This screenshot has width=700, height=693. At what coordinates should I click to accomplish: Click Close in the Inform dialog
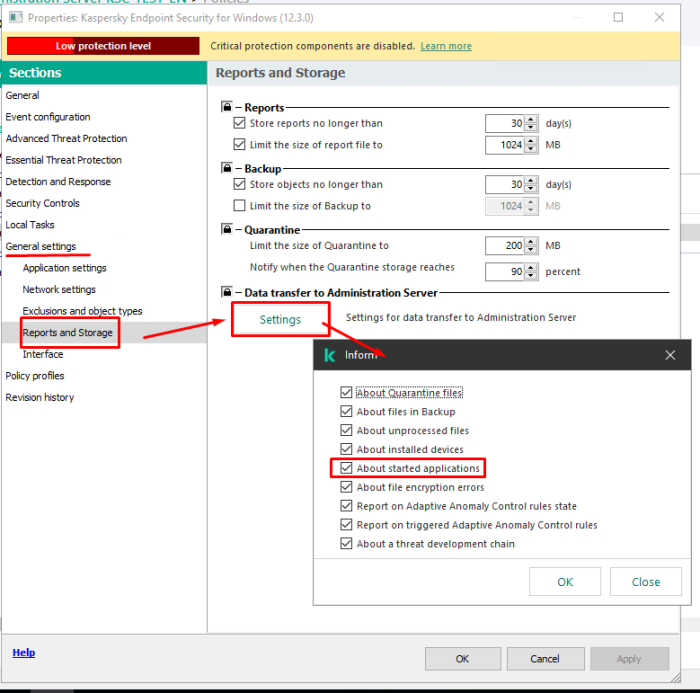tap(646, 581)
